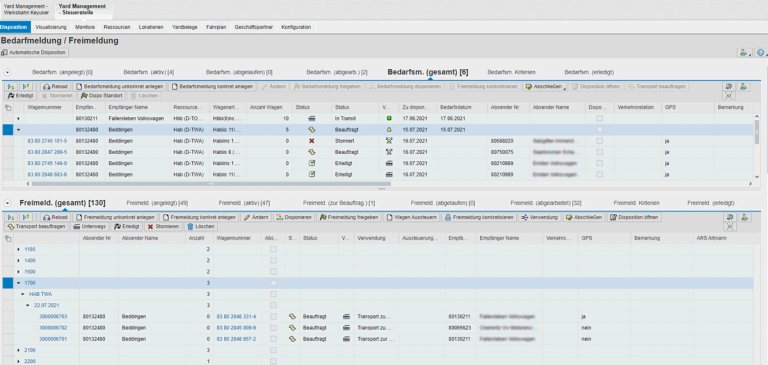Click Transport beauftragen in the Freimeldung toolbar
The height and width of the screenshot is (365, 768).
click(37, 227)
